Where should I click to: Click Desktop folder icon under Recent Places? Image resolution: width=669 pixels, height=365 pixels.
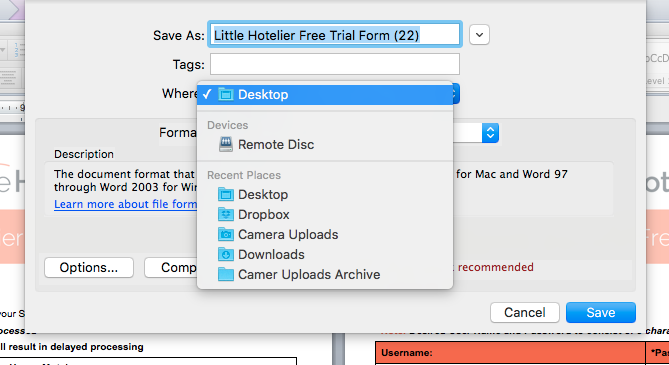pos(226,194)
